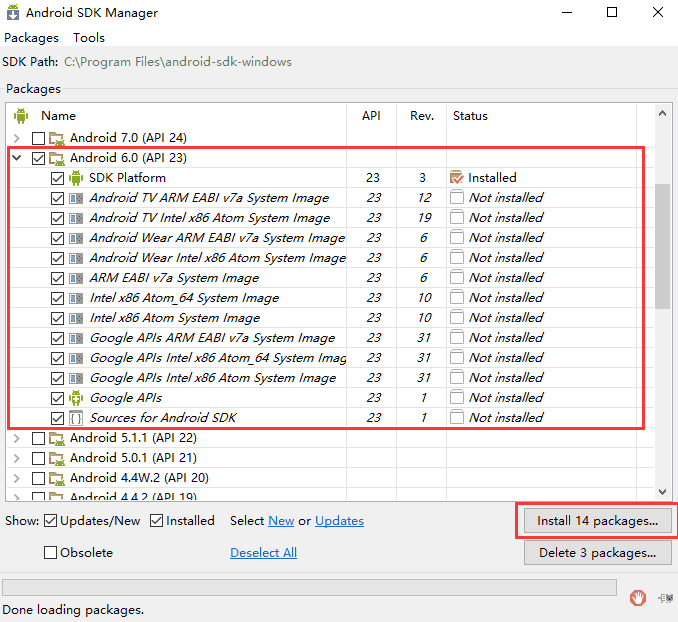Uncheck Android TV ARM EABI v7a System Image checkbox

(57, 198)
